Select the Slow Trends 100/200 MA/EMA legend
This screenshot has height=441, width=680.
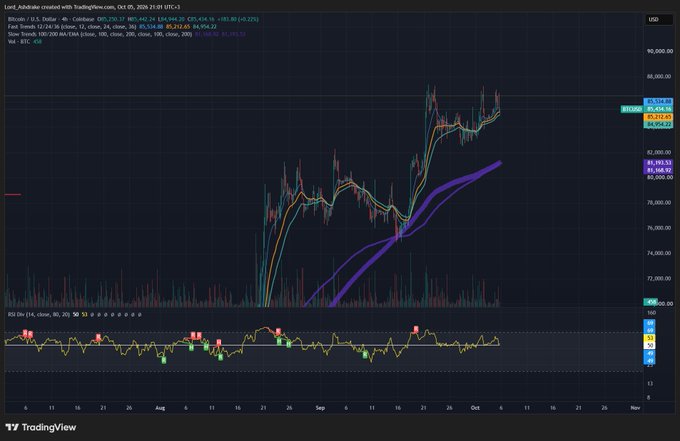(x=100, y=34)
